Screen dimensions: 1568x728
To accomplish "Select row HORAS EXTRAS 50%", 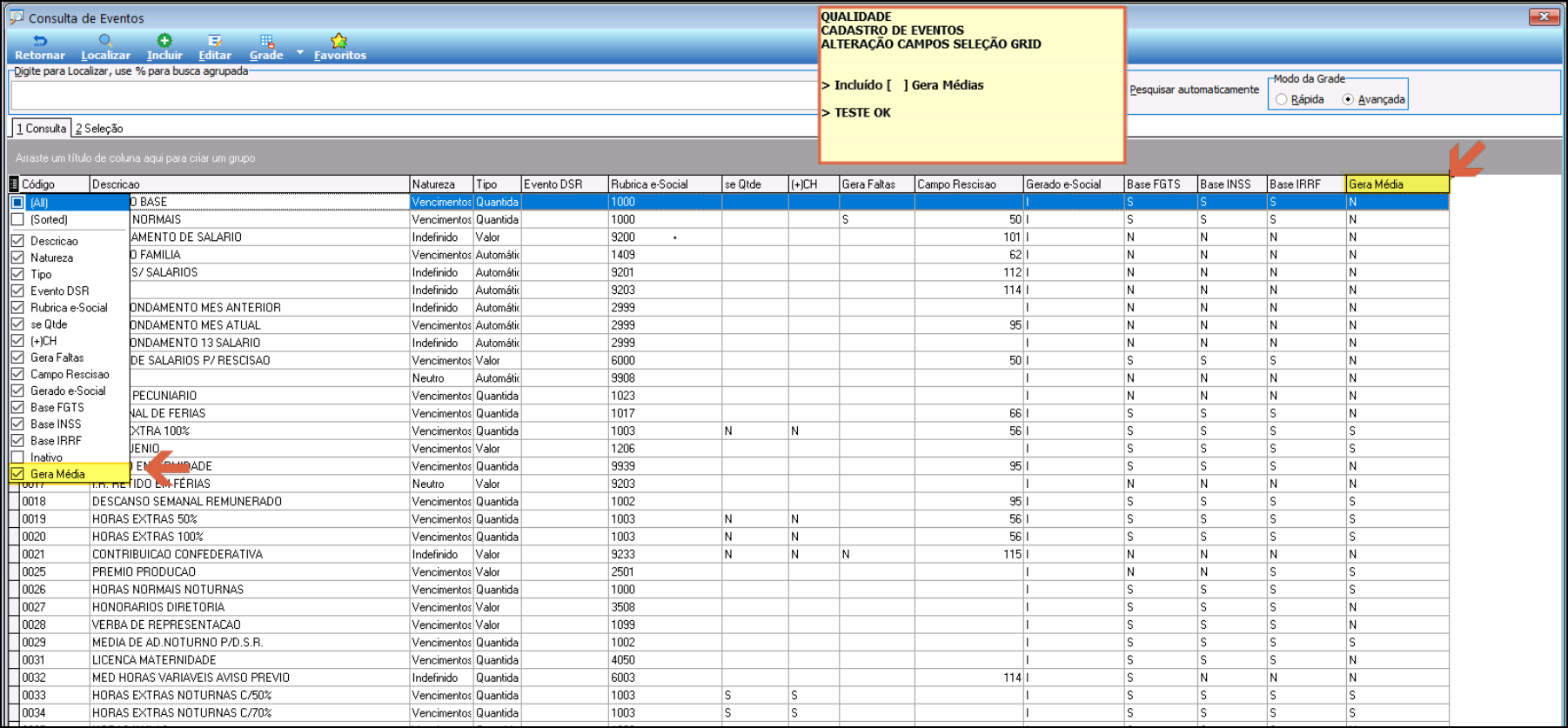I will coord(728,519).
